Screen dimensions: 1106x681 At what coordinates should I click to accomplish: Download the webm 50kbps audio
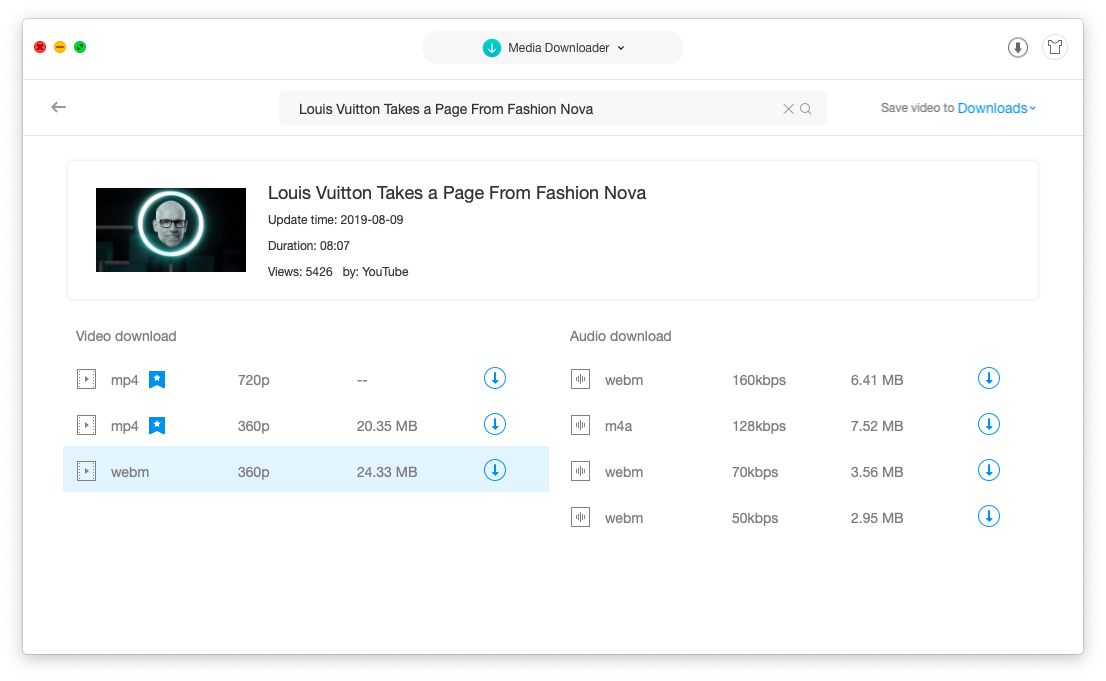click(988, 516)
